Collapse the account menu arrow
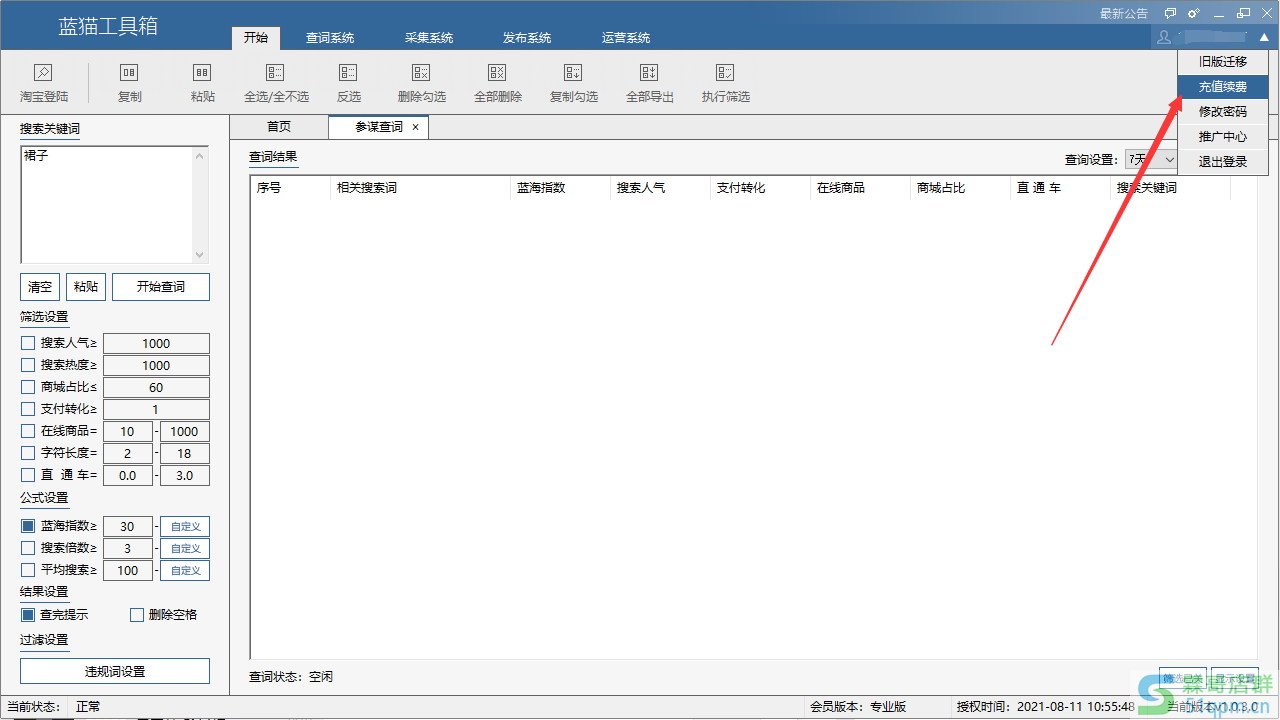 point(1264,37)
